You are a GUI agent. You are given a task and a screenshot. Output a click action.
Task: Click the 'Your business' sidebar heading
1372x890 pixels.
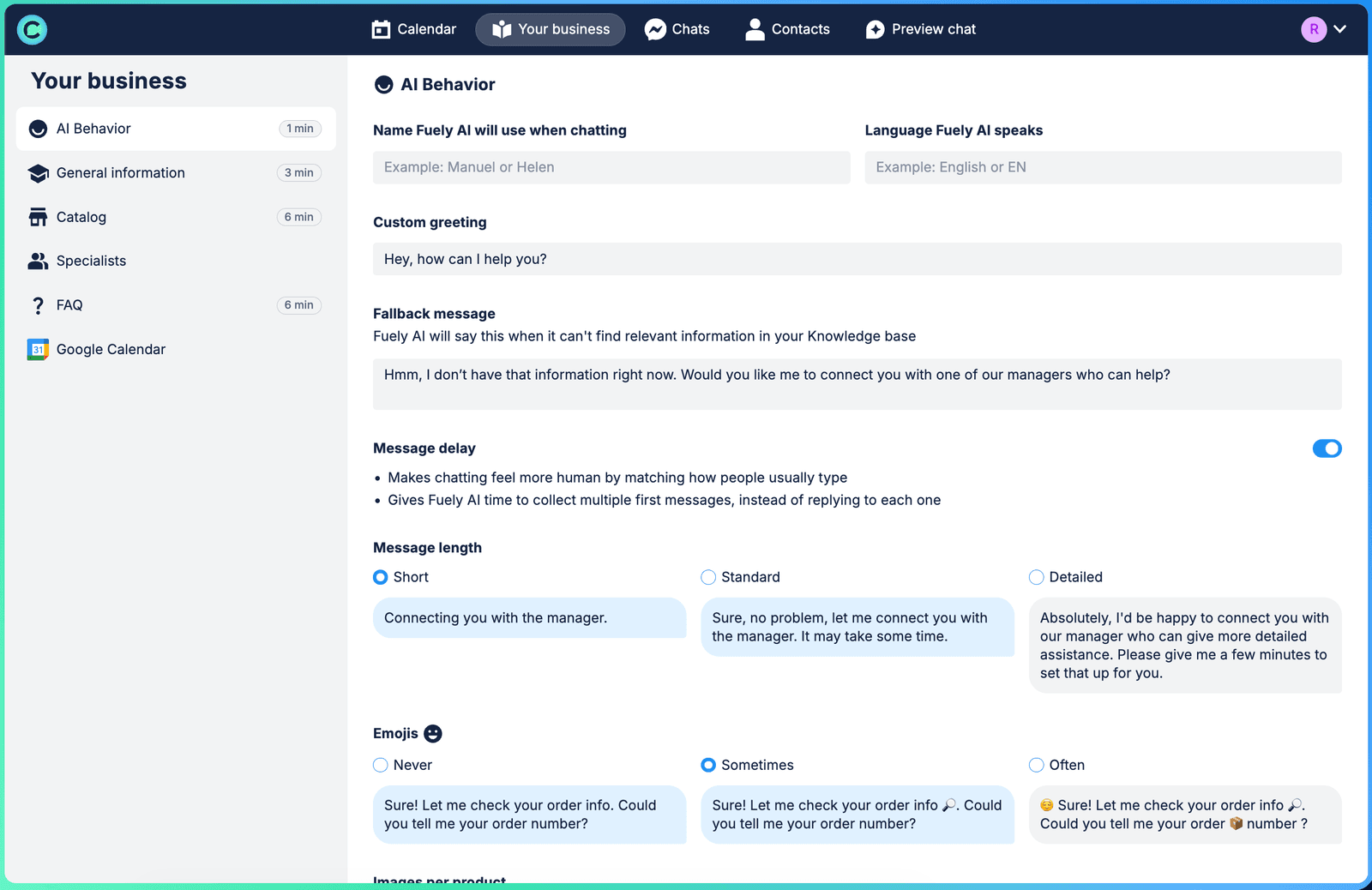click(x=109, y=81)
